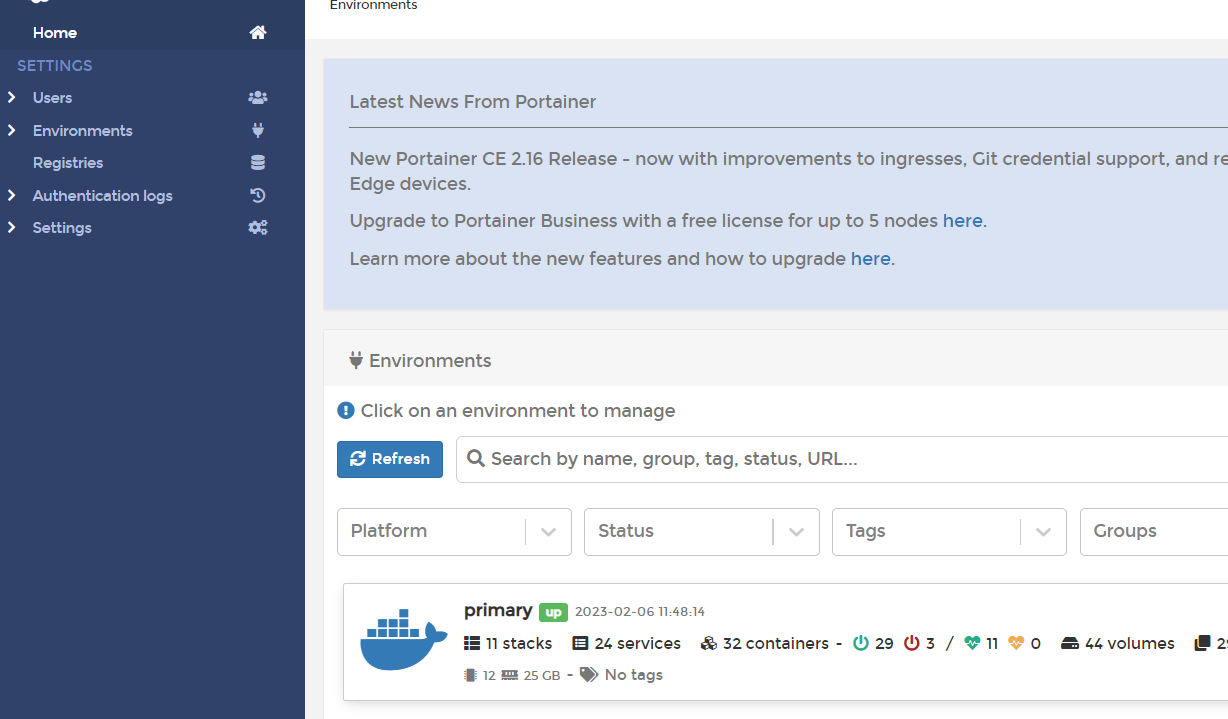
Task: Click the containers cubes icon
Action: point(709,643)
